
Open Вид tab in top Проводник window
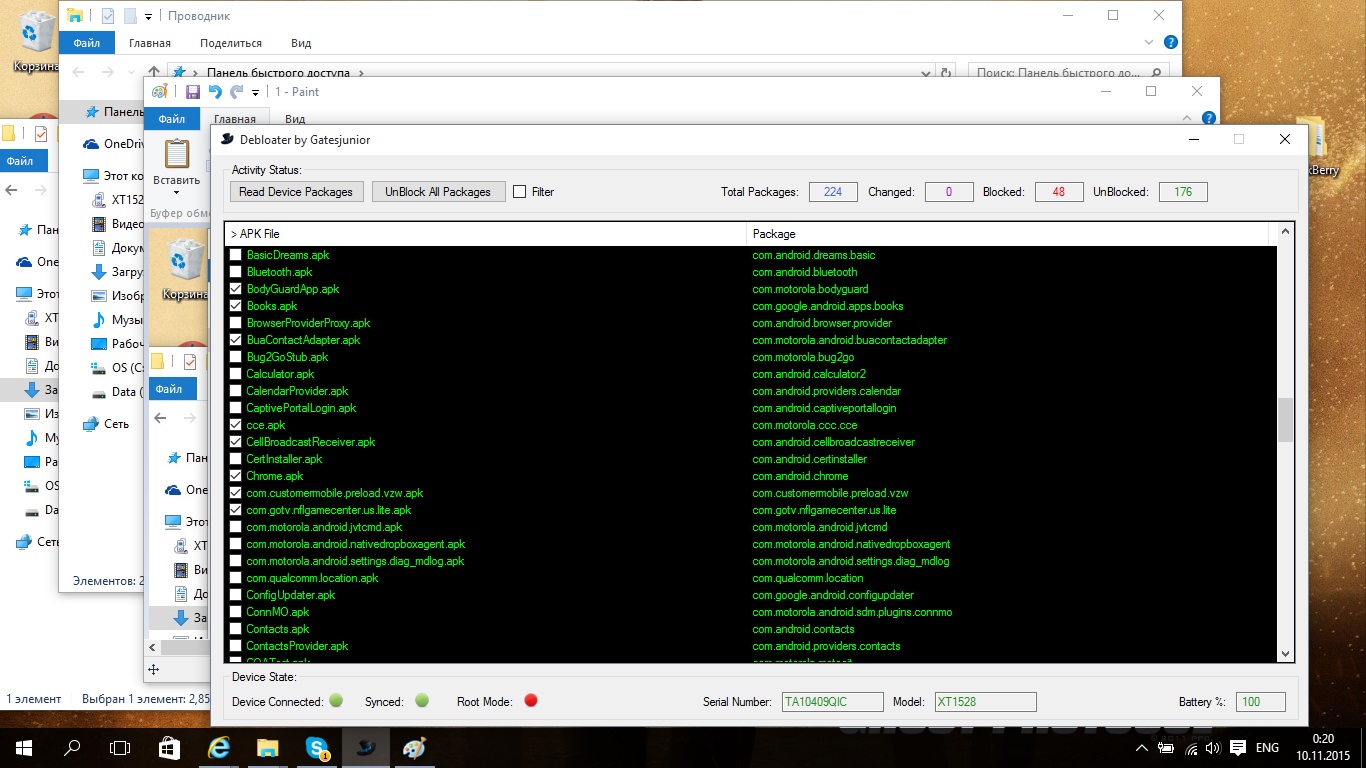(x=301, y=43)
